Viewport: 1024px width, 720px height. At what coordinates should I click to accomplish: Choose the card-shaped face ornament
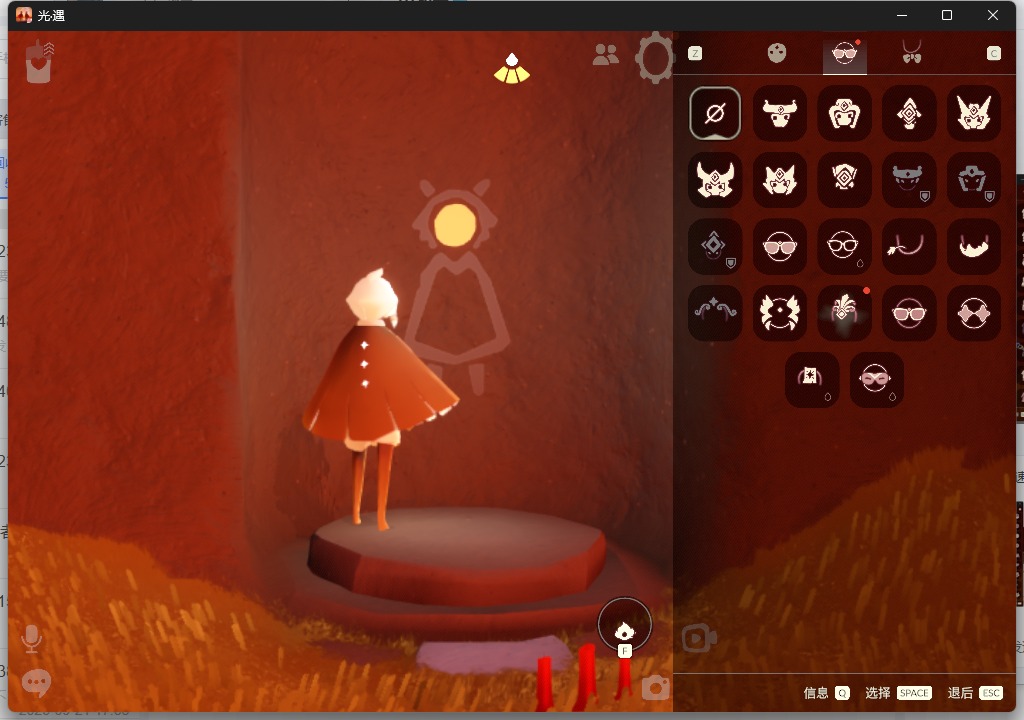point(812,380)
